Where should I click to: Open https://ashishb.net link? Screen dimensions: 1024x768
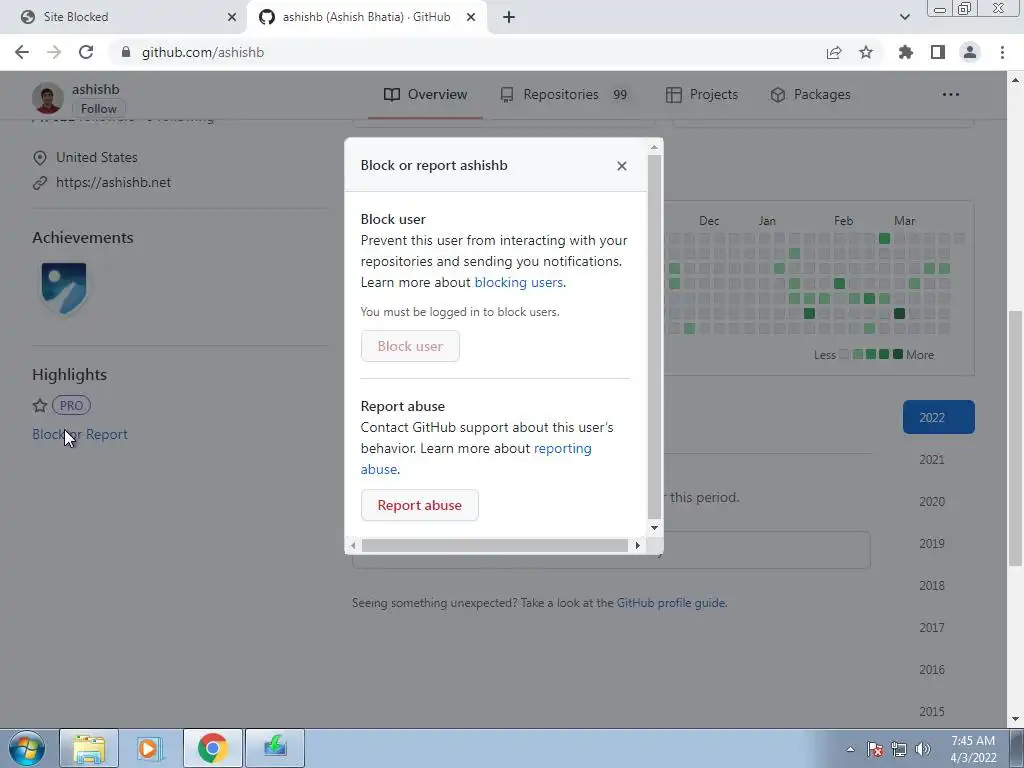point(114,183)
